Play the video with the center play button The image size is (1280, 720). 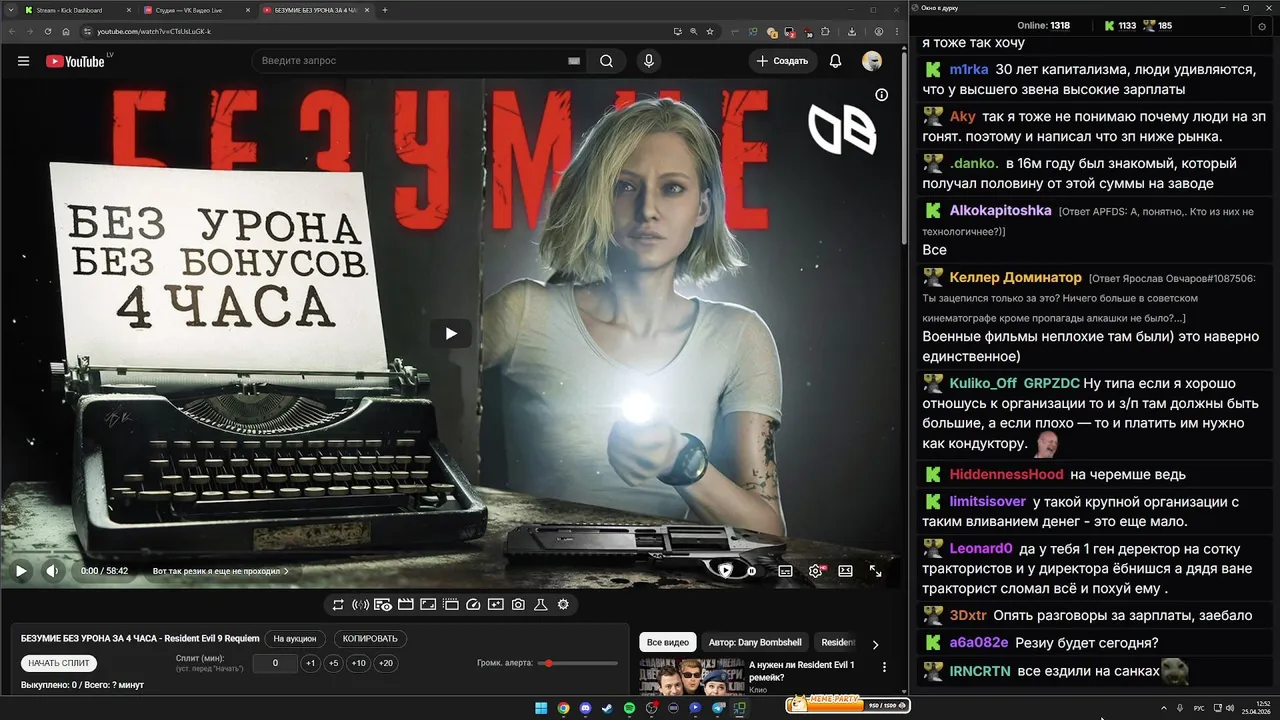(451, 333)
